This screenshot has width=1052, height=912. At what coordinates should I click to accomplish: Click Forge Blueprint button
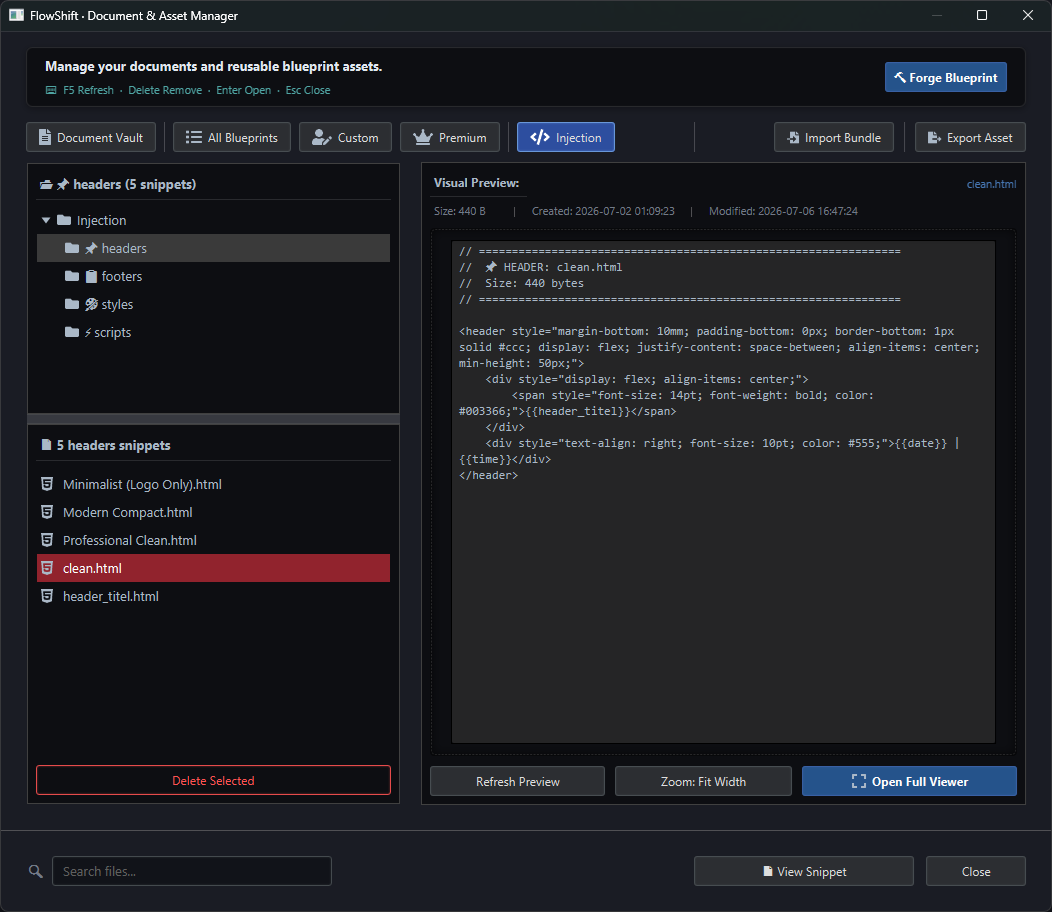pyautogui.click(x=945, y=77)
